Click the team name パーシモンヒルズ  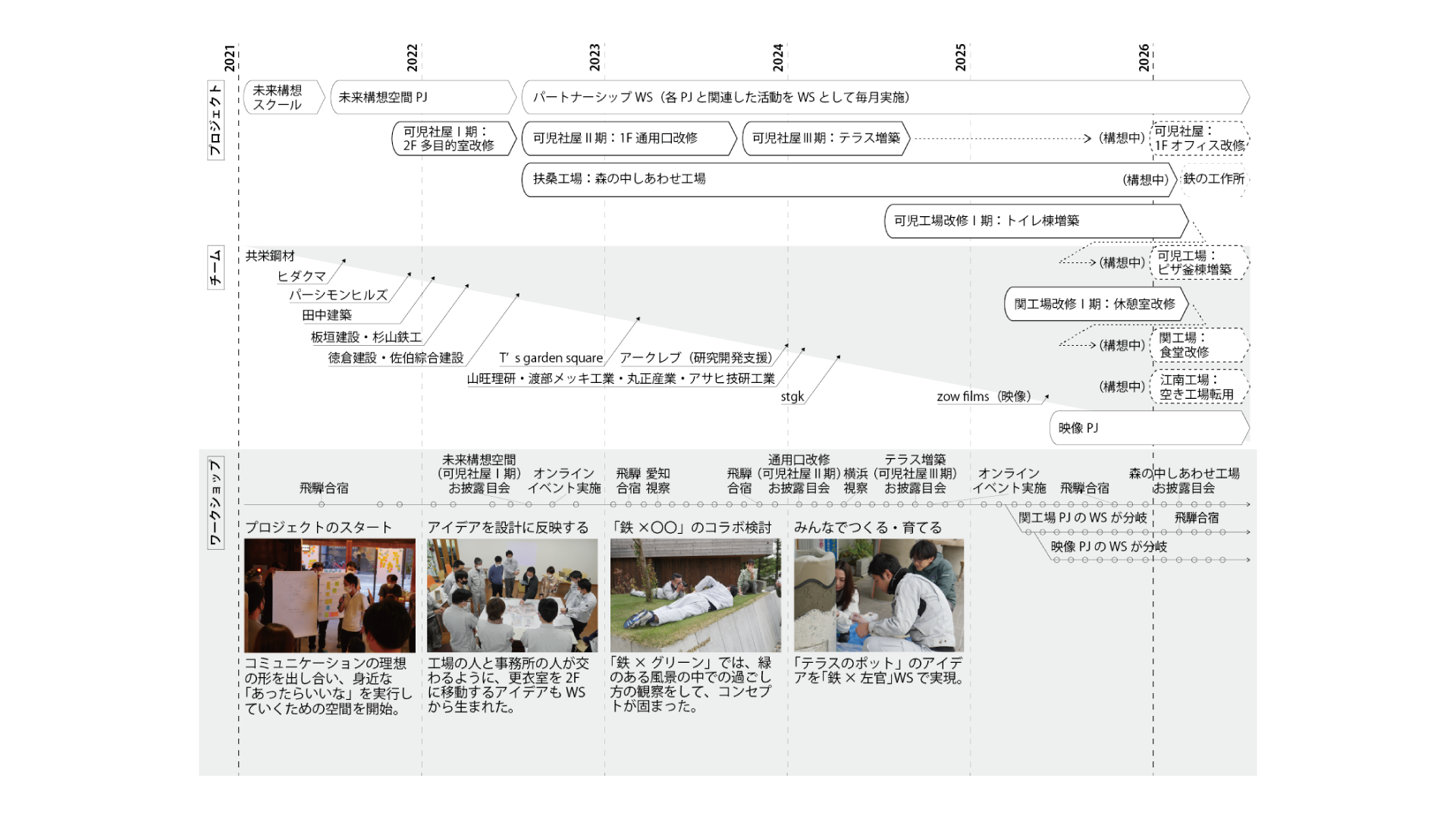[338, 295]
